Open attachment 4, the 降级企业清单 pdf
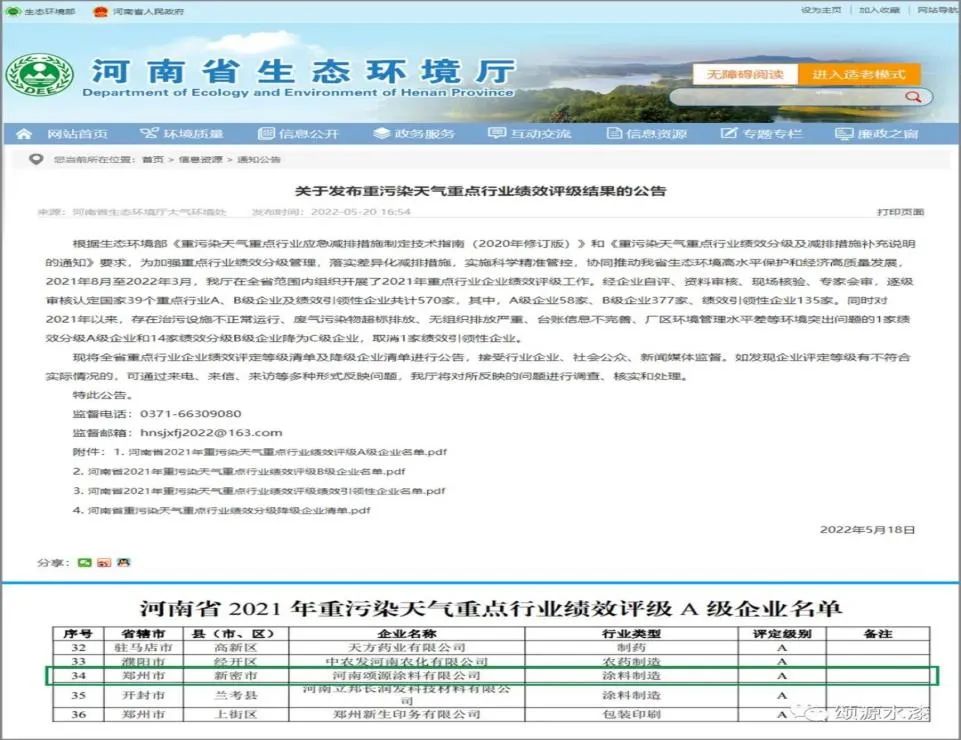This screenshot has width=961, height=740. coord(229,510)
